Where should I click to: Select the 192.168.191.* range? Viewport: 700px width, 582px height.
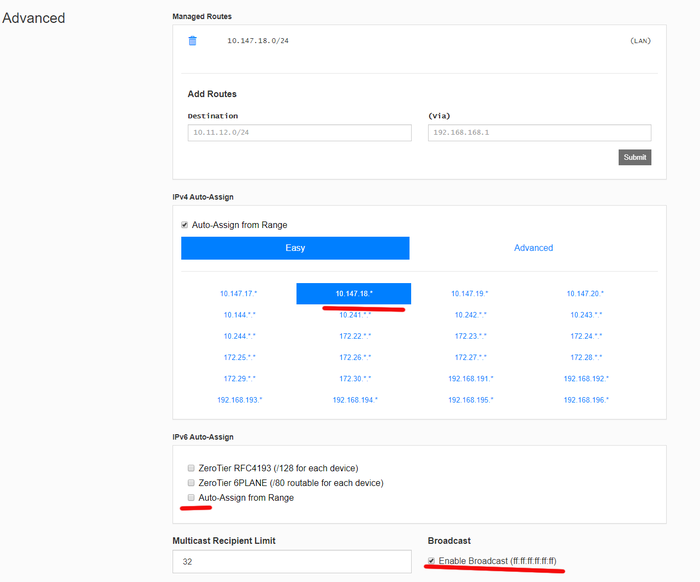click(469, 379)
